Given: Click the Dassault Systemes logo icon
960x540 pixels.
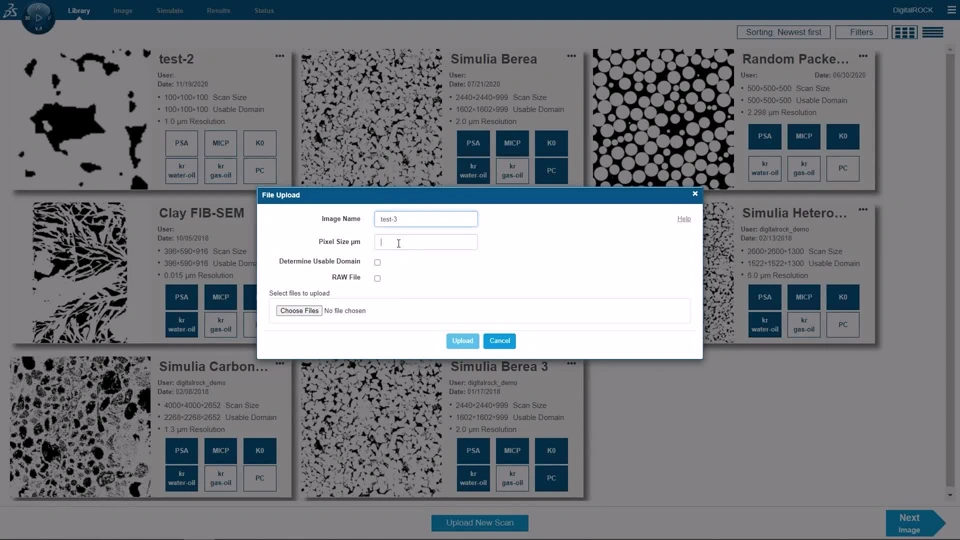Looking at the screenshot, I should [x=10, y=10].
